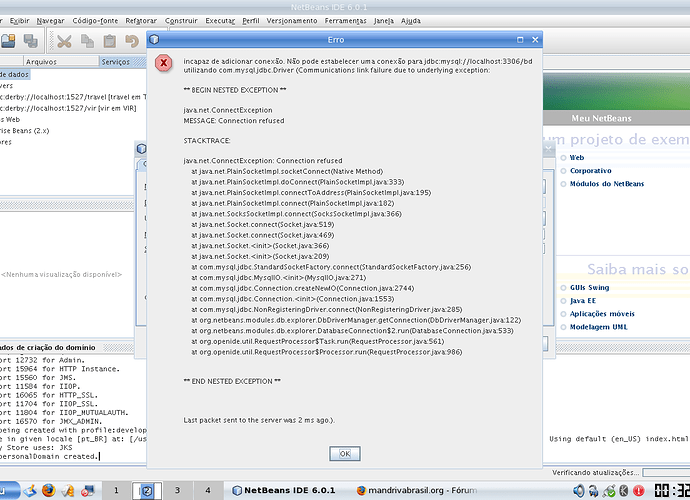Open the Corporativo sample projects link

(x=591, y=171)
